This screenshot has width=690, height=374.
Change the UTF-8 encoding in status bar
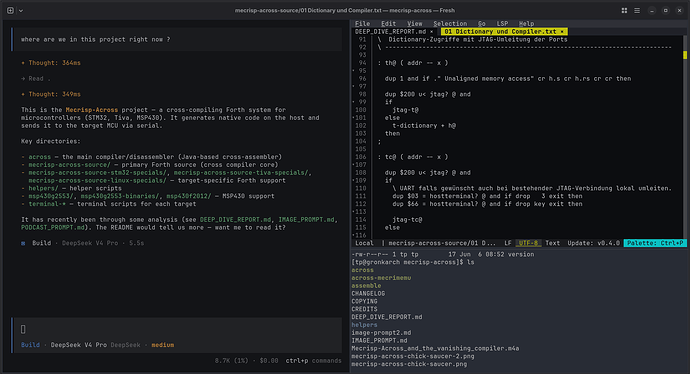528,243
